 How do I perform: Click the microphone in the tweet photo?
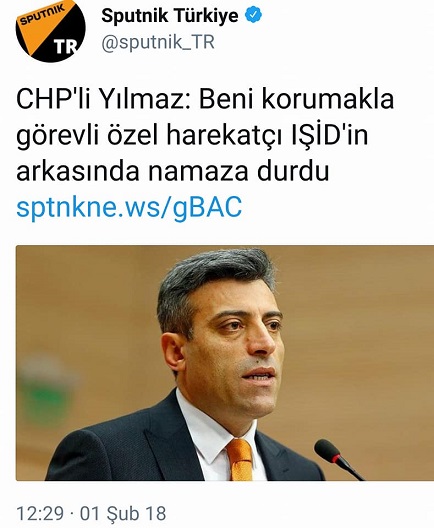pyautogui.click(x=337, y=459)
